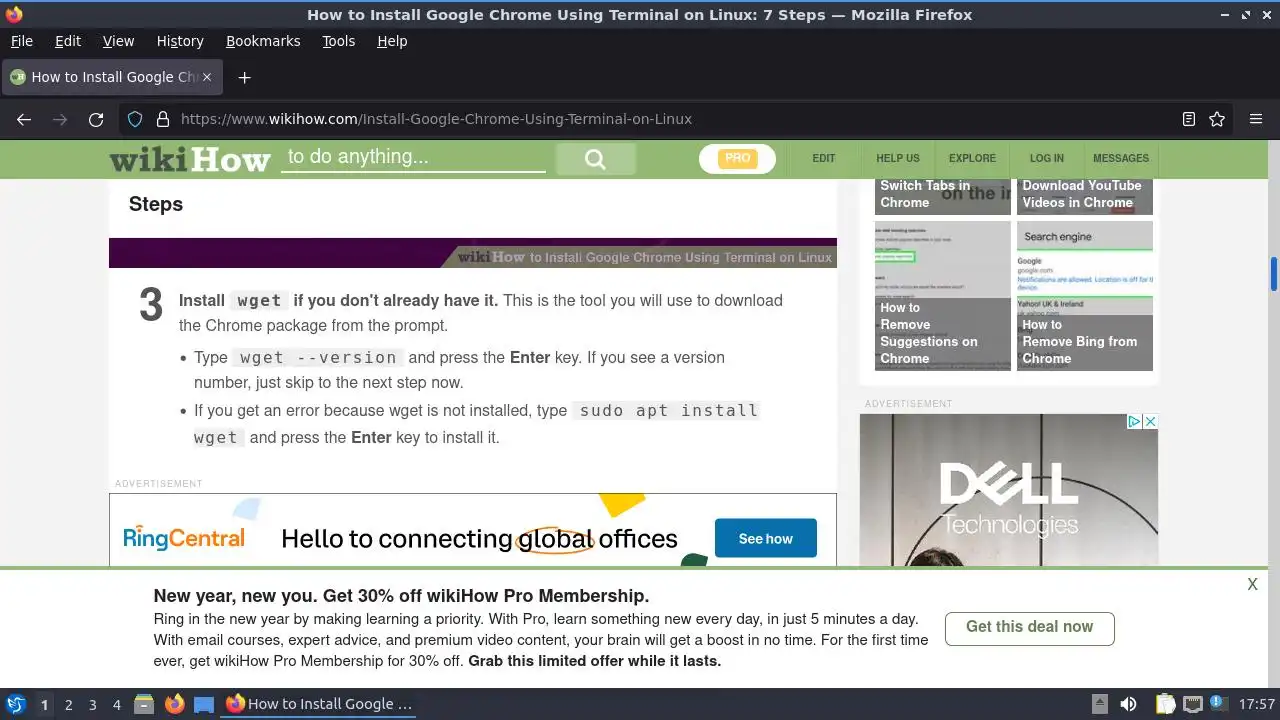Open a new browser tab
1280x720 pixels.
coord(244,77)
